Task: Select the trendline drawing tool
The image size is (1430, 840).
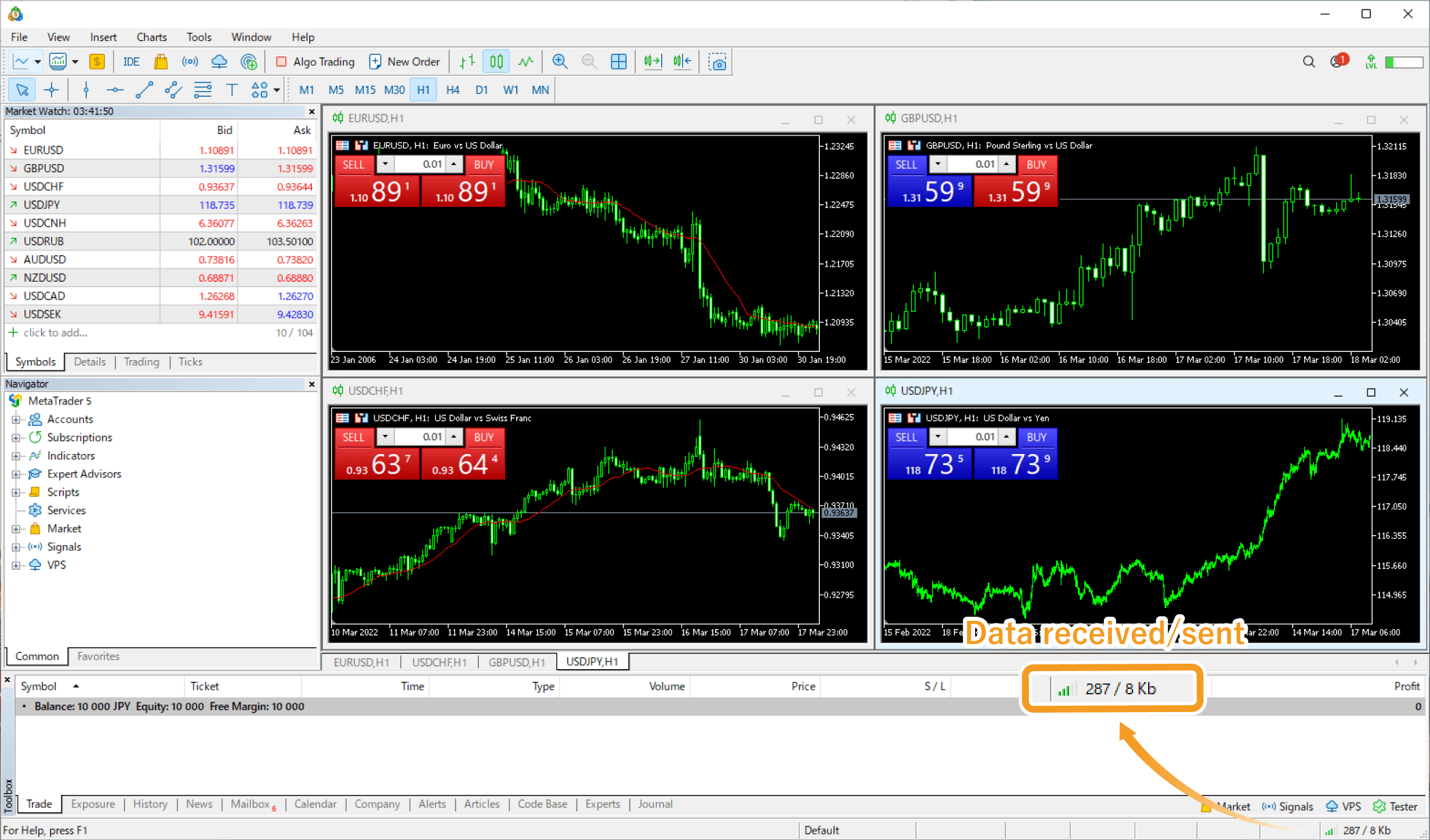Action: pyautogui.click(x=144, y=90)
